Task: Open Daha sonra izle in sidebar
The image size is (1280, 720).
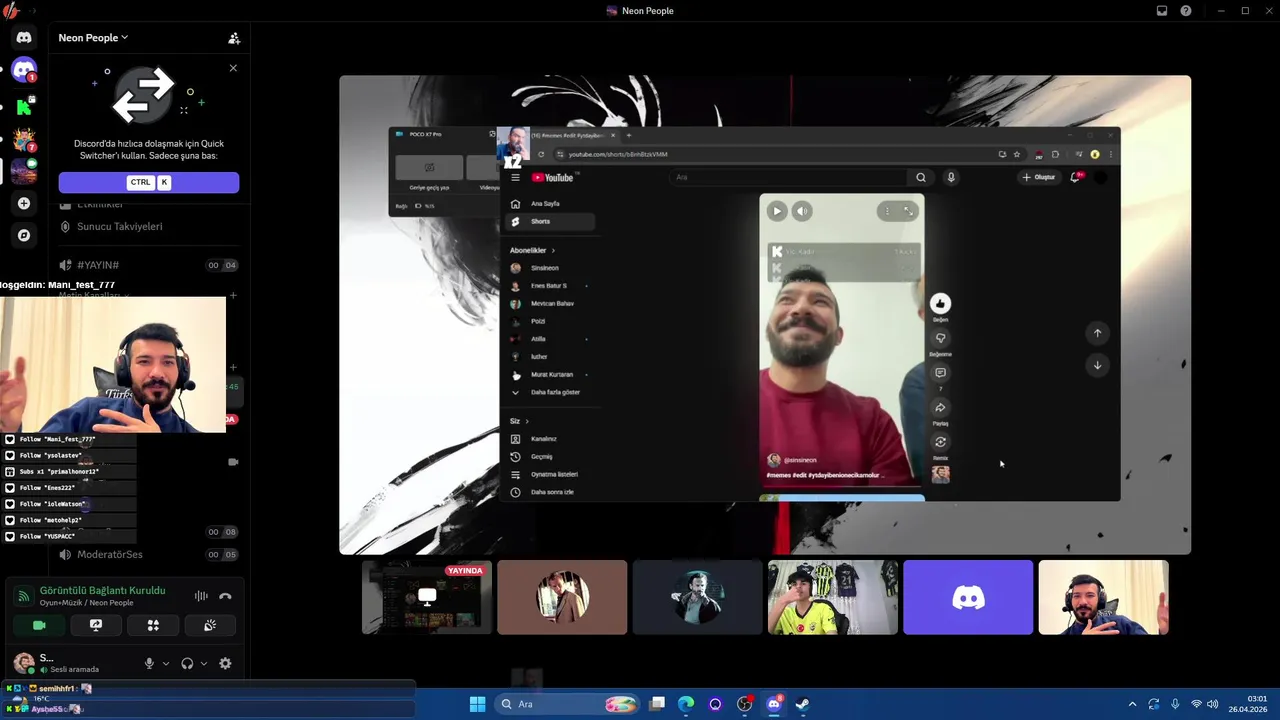Action: coord(551,492)
